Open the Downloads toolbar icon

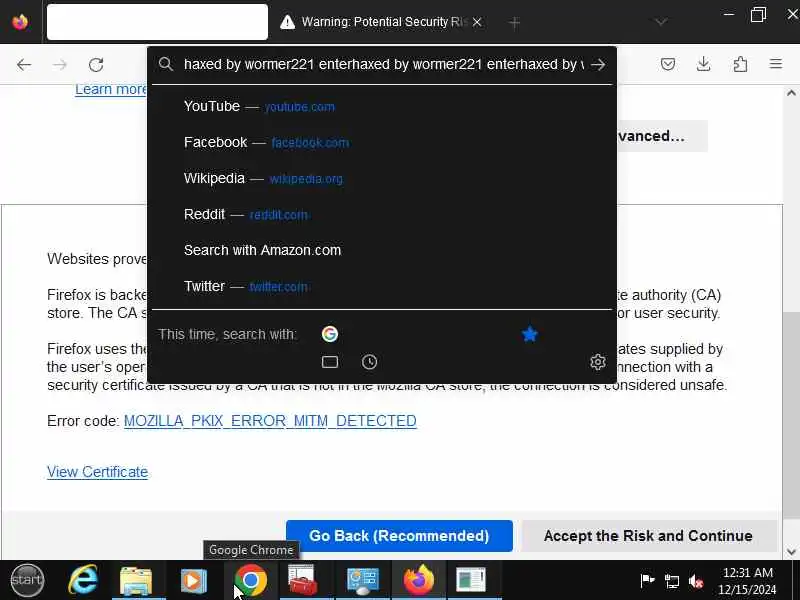(704, 64)
